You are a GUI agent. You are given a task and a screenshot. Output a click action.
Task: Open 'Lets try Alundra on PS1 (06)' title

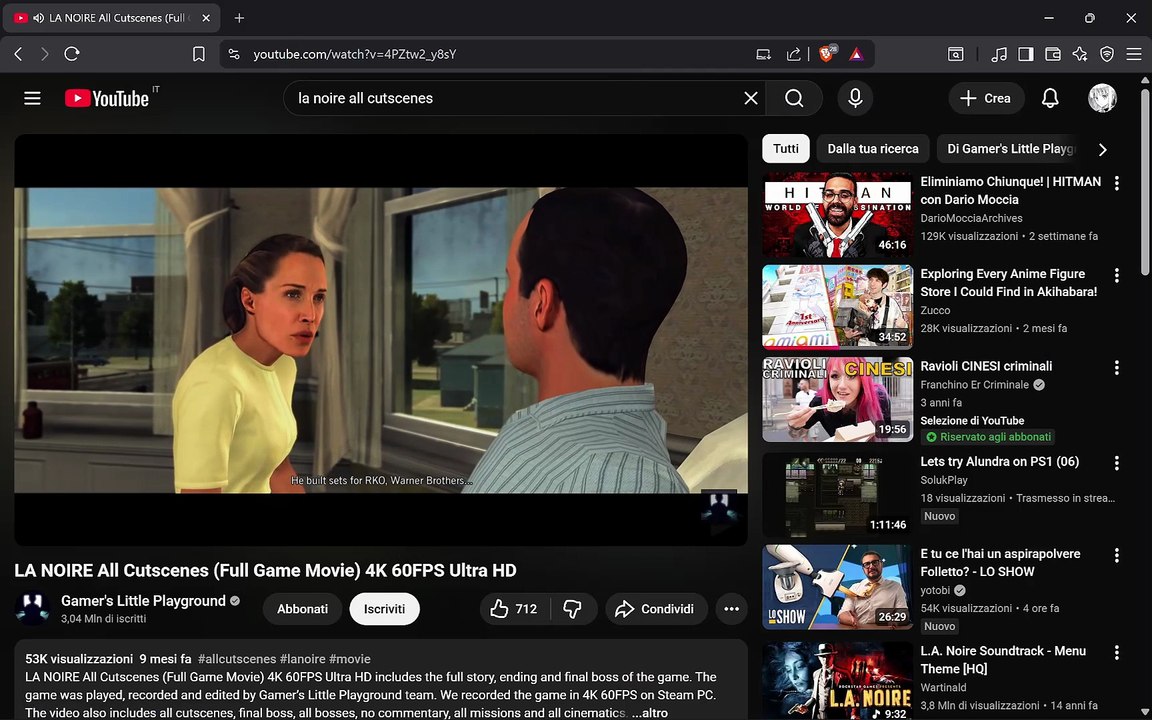click(999, 461)
